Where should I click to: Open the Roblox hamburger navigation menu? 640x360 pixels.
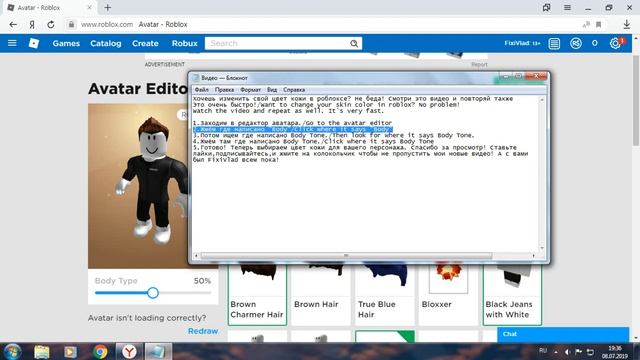click(x=12, y=43)
